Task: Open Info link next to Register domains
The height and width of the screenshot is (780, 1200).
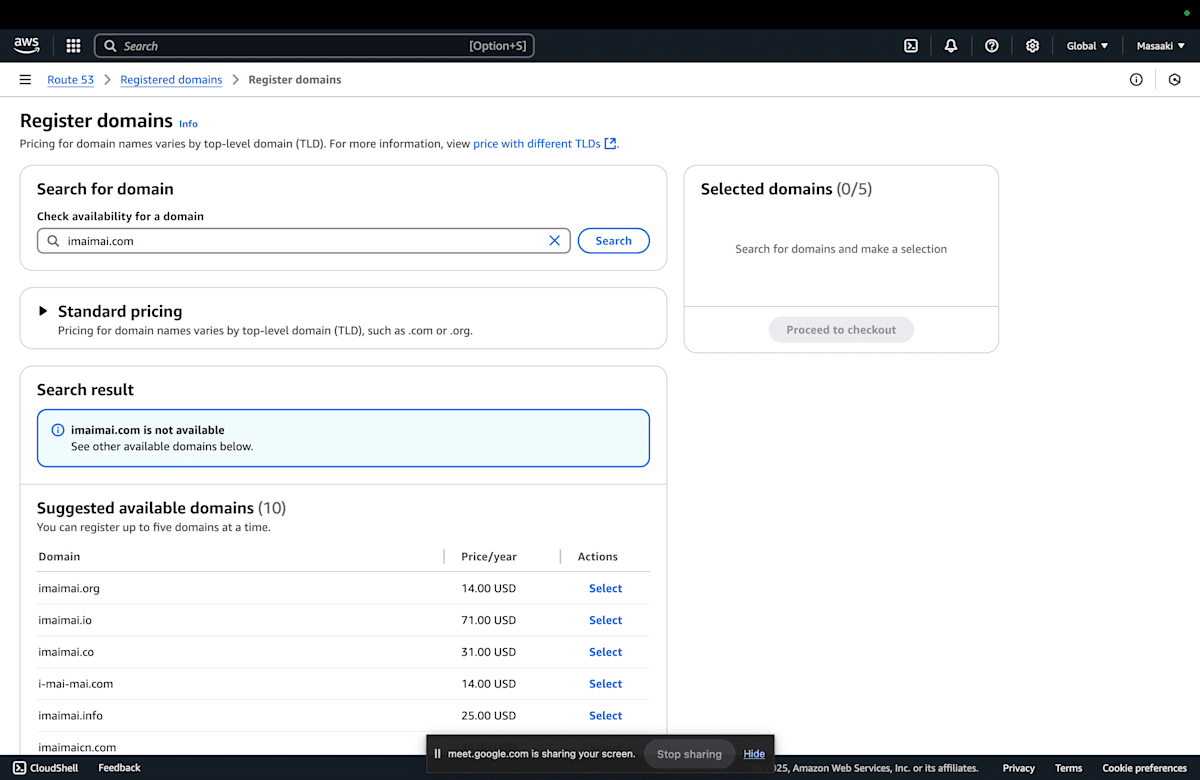Action: pyautogui.click(x=188, y=124)
